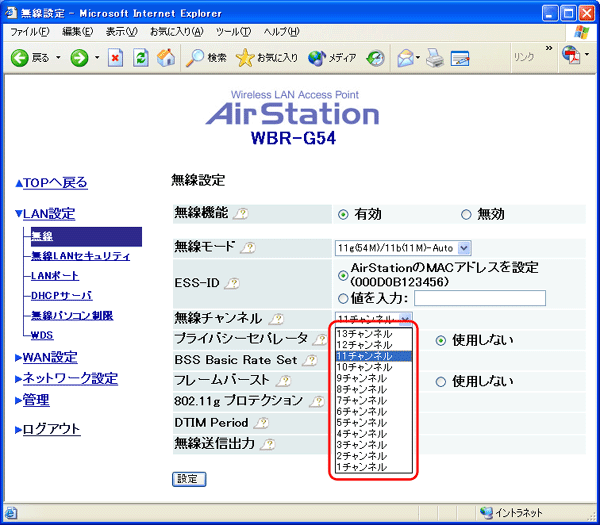Open help icon beside フレームバースト
Viewport: 600px width, 525px height.
[284, 381]
